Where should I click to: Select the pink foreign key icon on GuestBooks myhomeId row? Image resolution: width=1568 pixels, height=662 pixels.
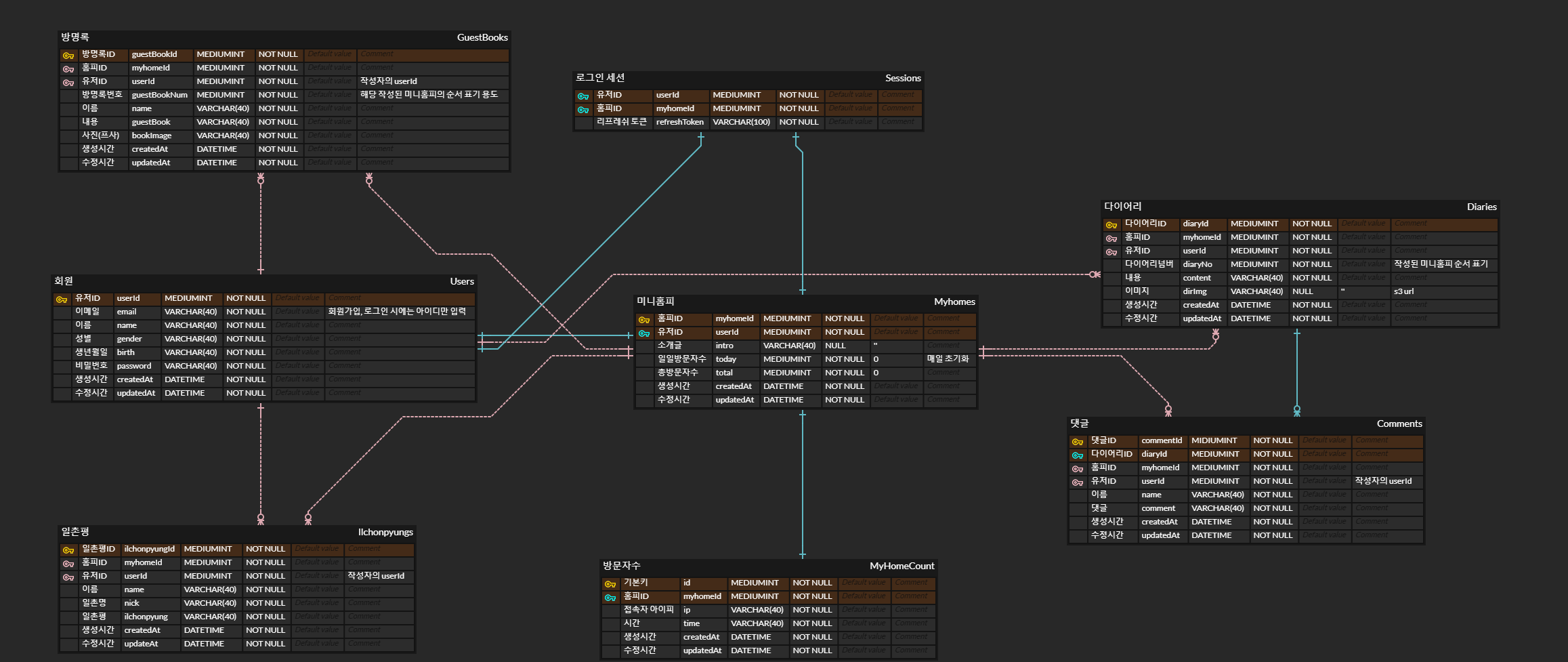[x=68, y=68]
